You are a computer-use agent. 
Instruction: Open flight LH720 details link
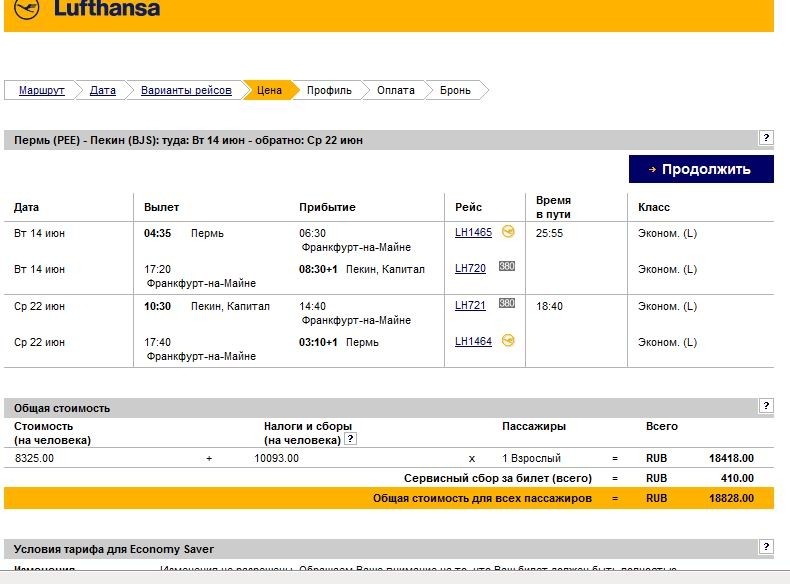(470, 269)
